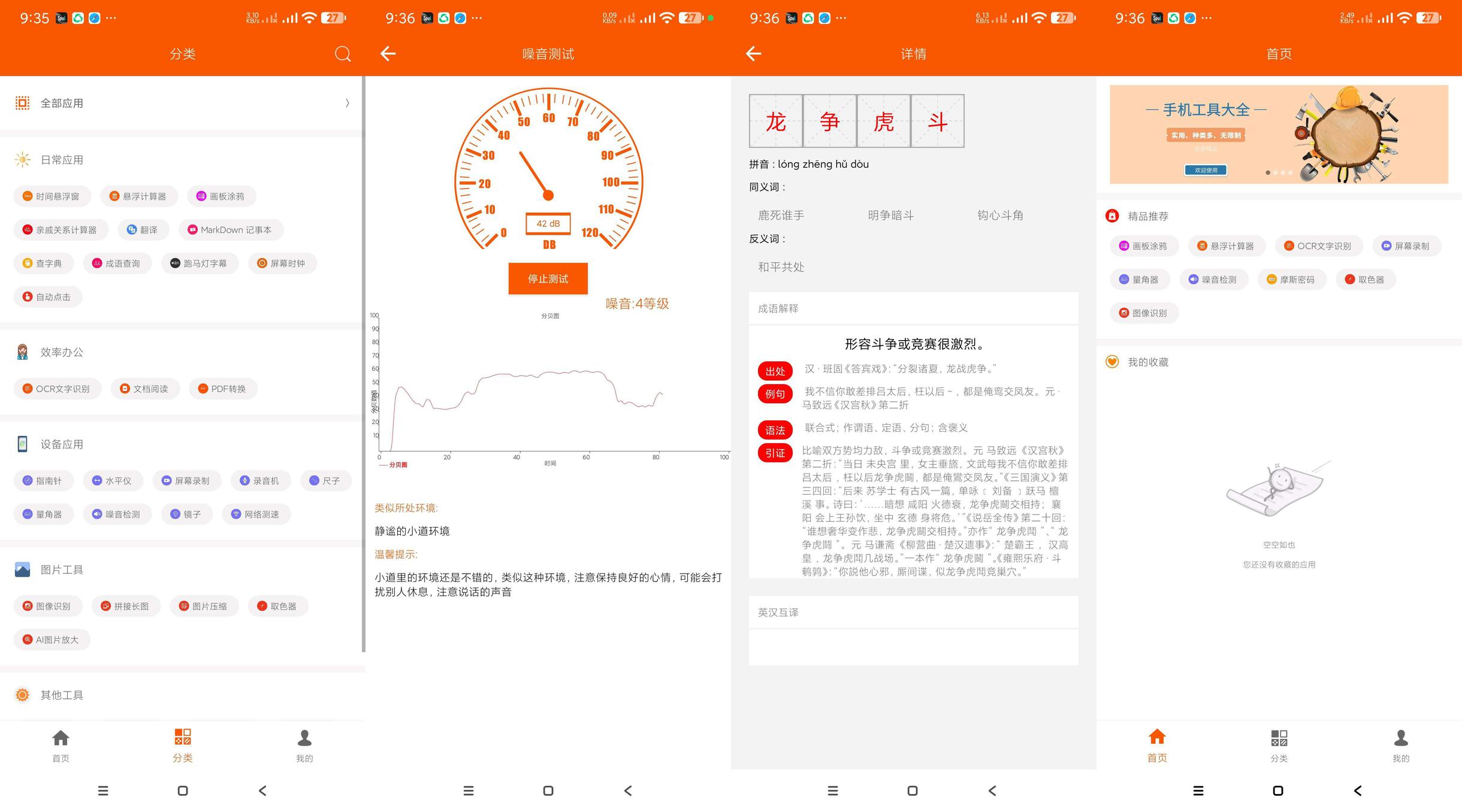The image size is (1462, 812).
Task: Open the 镜子 mirror tool
Action: click(186, 514)
